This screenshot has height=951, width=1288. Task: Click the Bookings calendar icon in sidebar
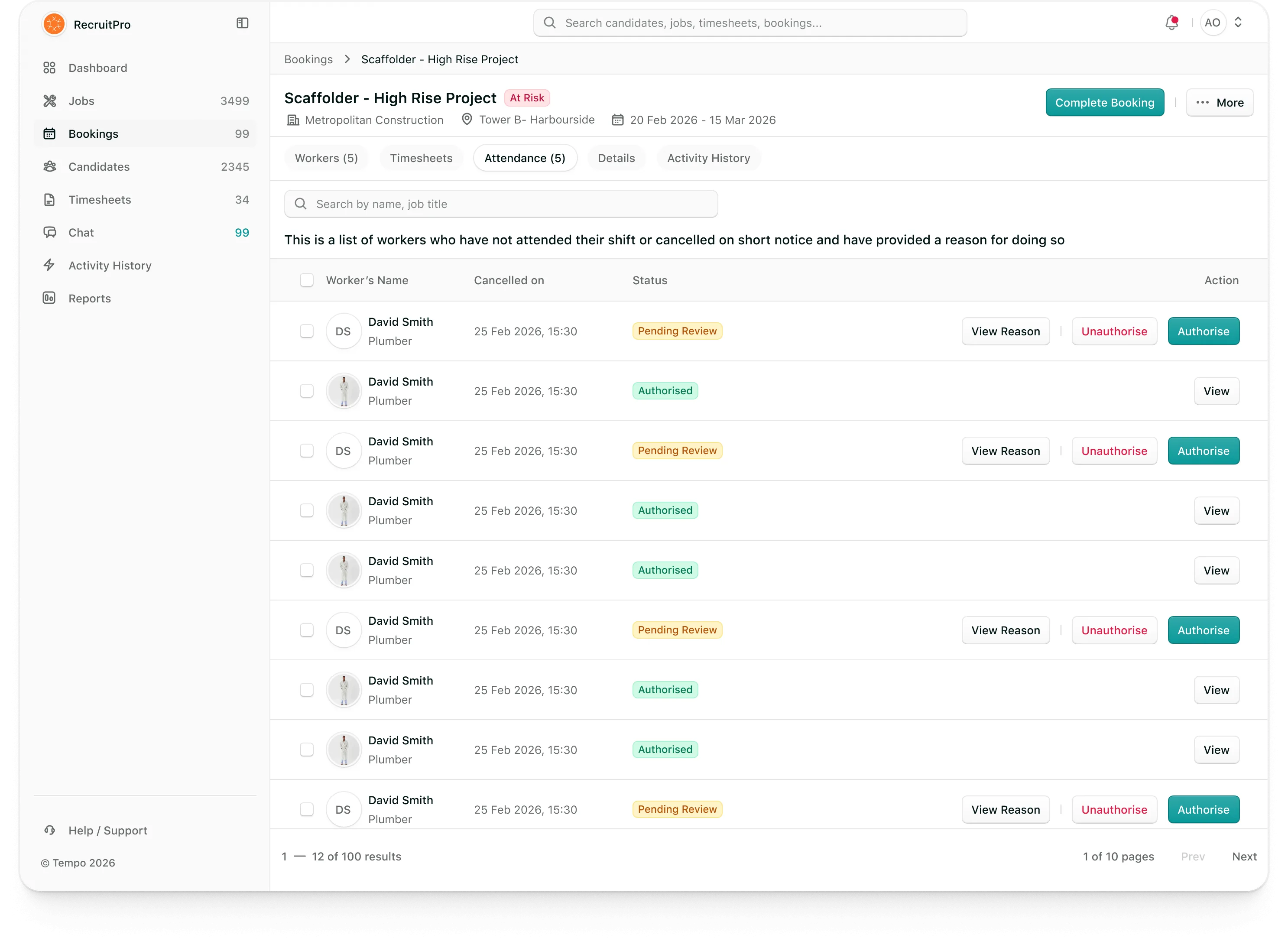(x=49, y=133)
